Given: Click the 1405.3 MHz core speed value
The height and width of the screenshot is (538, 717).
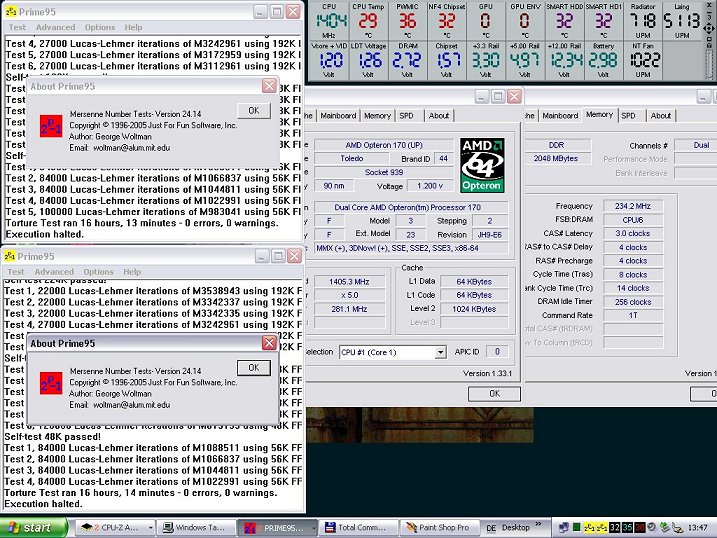Looking at the screenshot, I should (349, 282).
